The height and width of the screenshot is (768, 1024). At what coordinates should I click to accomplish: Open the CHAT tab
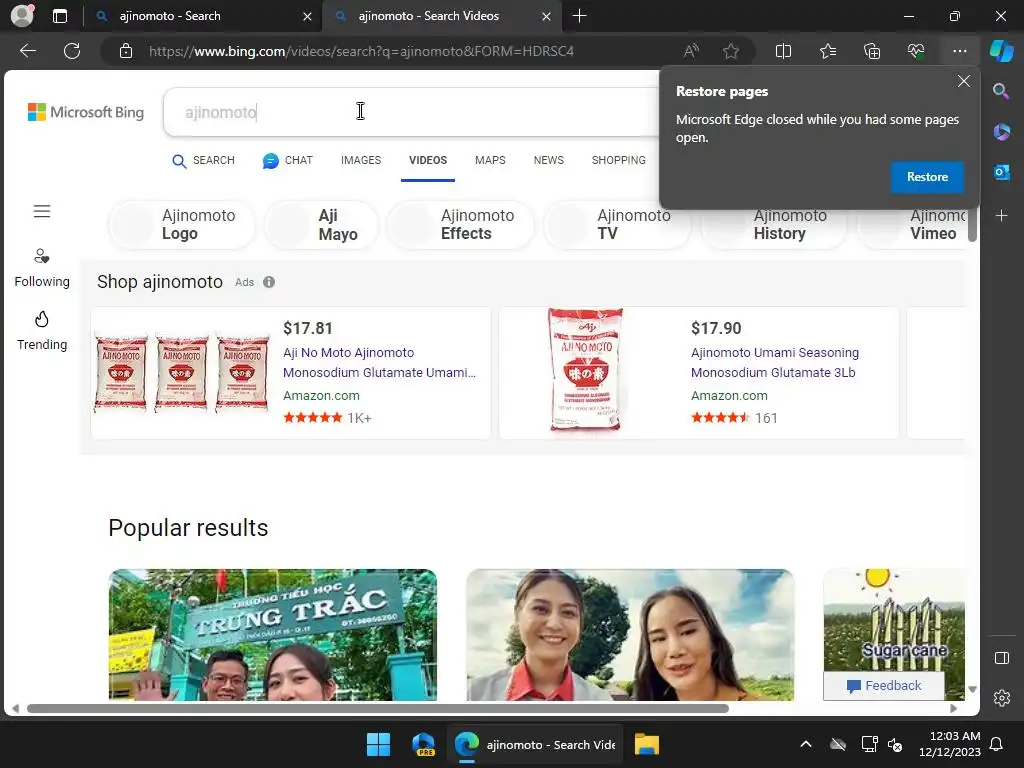tap(288, 161)
